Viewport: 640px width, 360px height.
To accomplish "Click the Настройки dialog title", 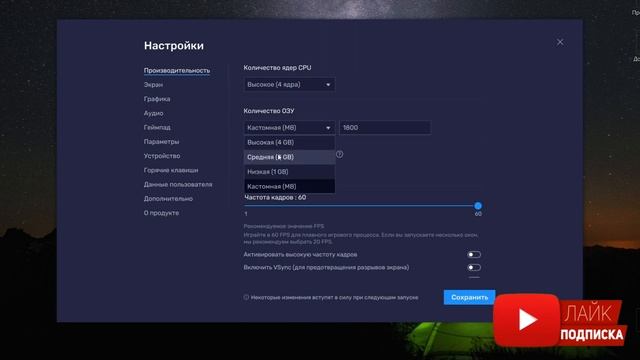I will pos(174,46).
